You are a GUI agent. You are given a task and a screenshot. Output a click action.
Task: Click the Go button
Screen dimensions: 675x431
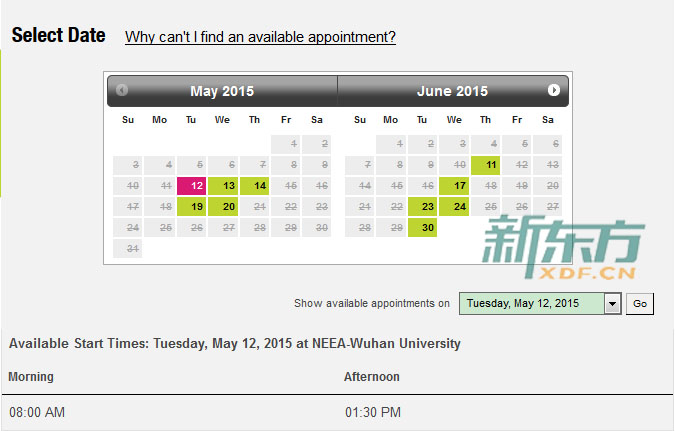click(x=640, y=304)
